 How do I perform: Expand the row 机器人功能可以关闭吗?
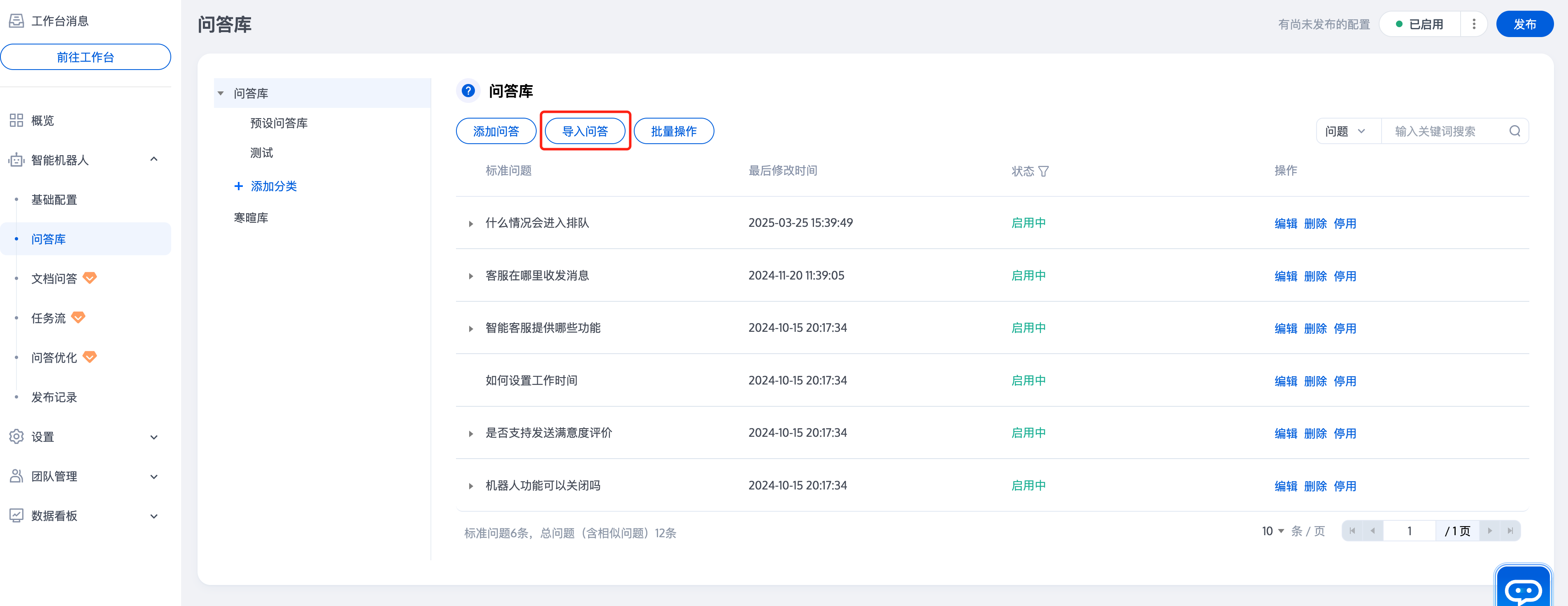470,486
